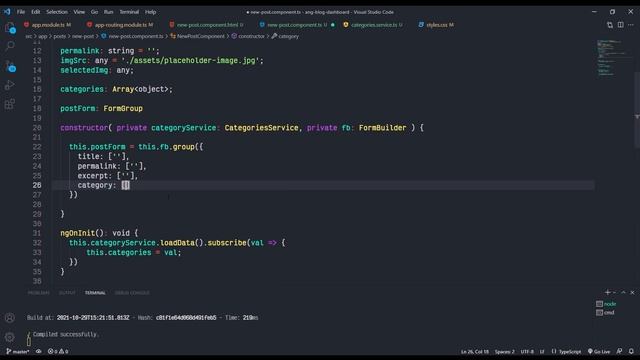640x360 pixels.
Task: Open notifications bell
Action: point(631,351)
